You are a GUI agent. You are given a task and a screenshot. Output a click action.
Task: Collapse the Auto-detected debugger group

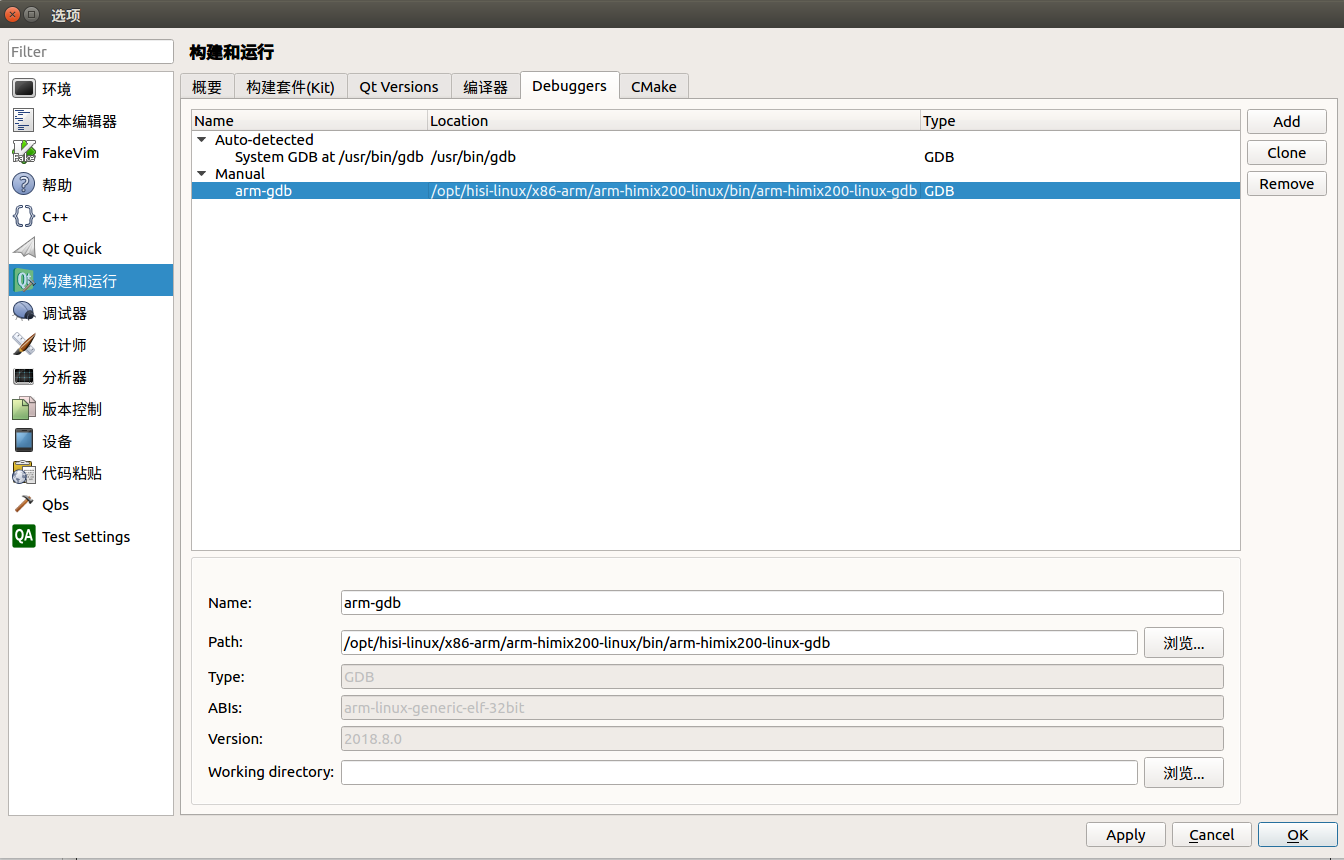point(203,139)
